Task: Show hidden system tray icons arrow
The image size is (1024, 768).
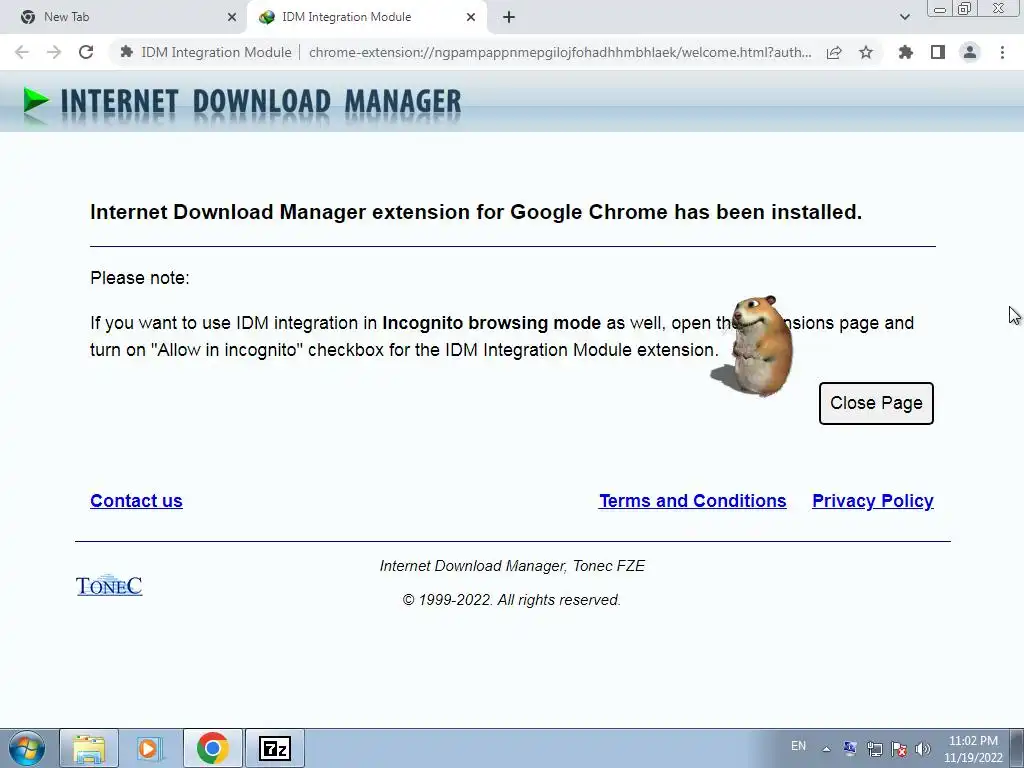Action: tap(826, 749)
